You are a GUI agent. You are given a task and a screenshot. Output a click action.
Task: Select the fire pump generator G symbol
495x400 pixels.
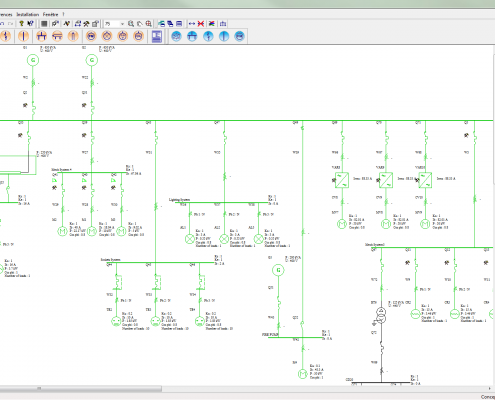pos(279,270)
